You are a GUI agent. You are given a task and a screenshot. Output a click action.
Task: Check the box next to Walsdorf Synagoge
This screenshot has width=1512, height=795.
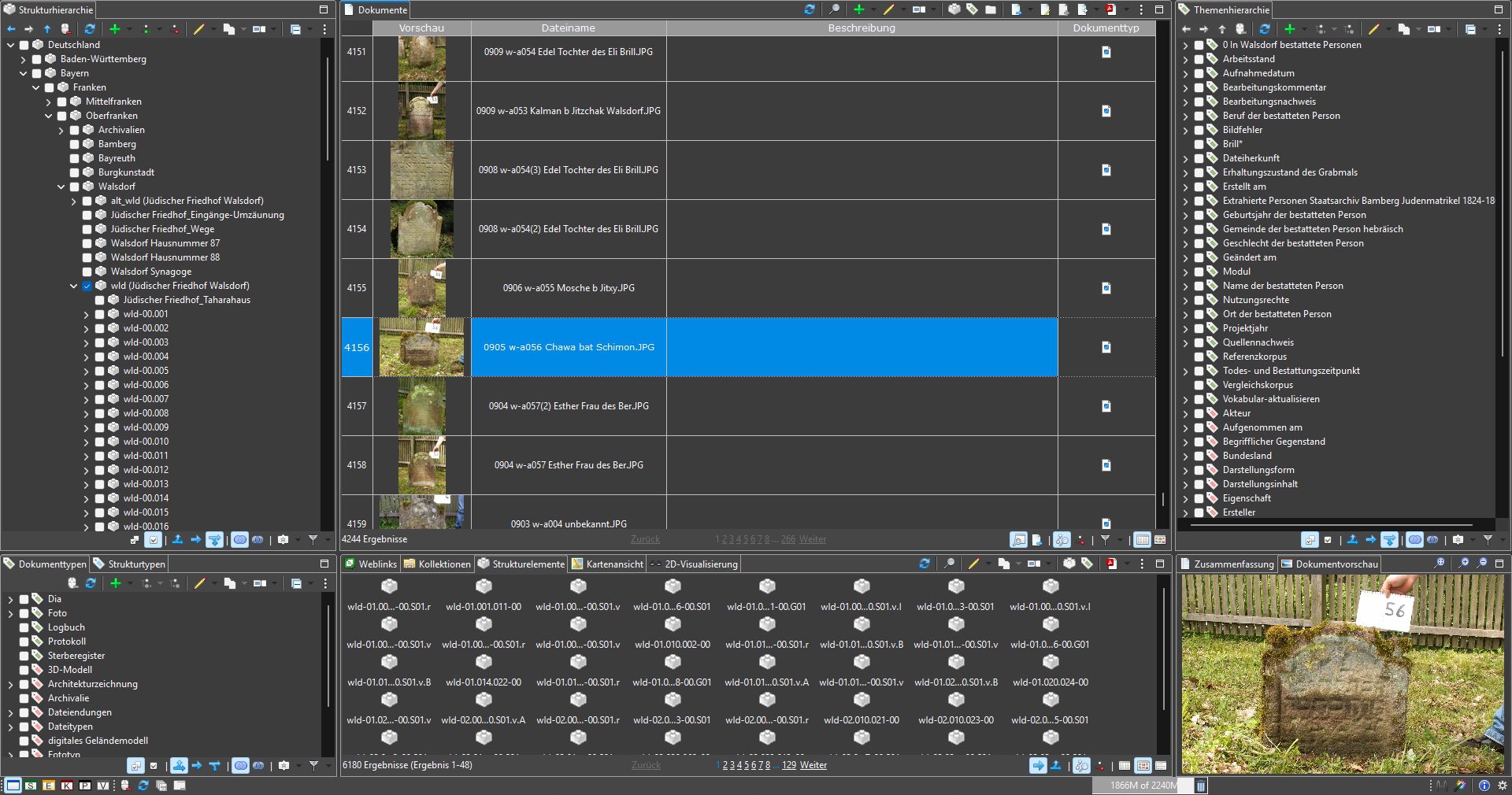pos(87,272)
